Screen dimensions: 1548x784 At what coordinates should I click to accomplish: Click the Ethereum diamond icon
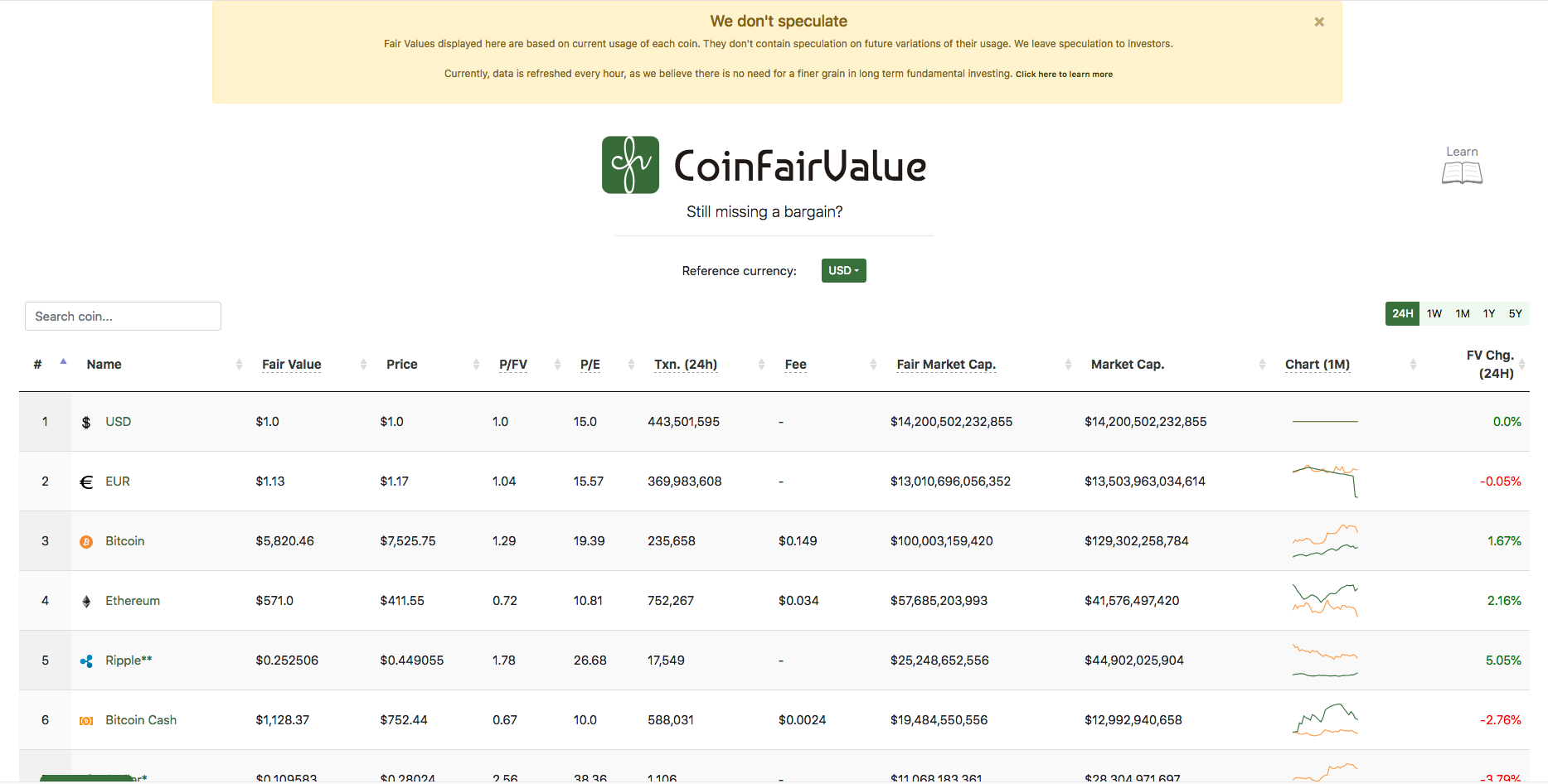pyautogui.click(x=86, y=602)
